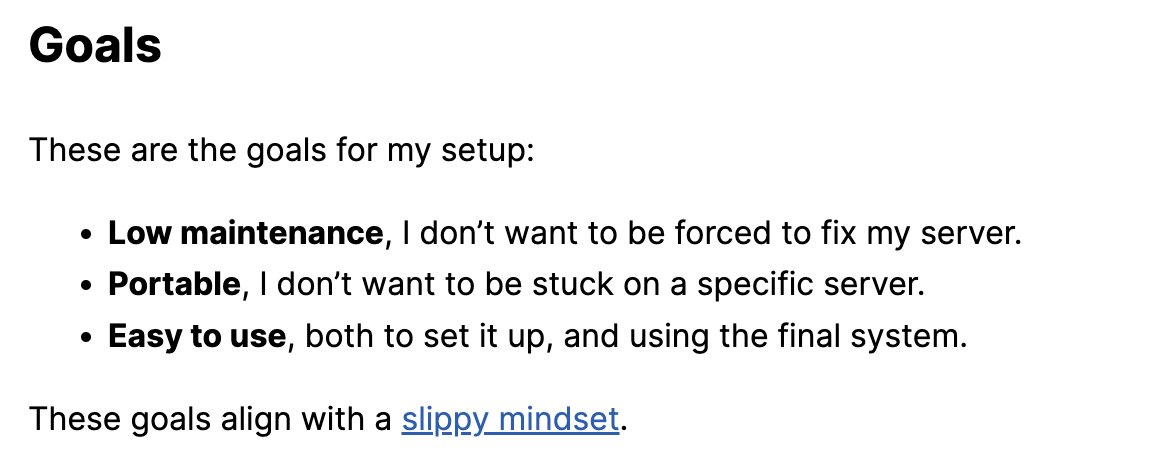Image resolution: width=1150 pixels, height=472 pixels.
Task: Click the bold Low maintenance text
Action: (x=245, y=233)
